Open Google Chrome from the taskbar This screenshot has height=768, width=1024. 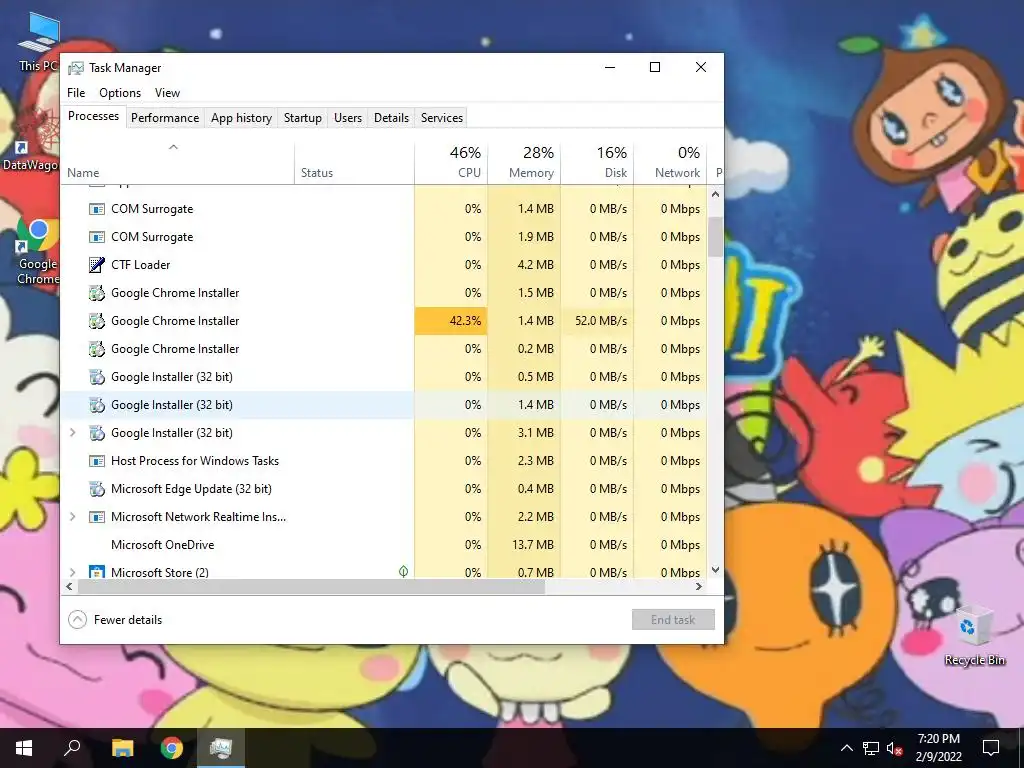(x=172, y=748)
